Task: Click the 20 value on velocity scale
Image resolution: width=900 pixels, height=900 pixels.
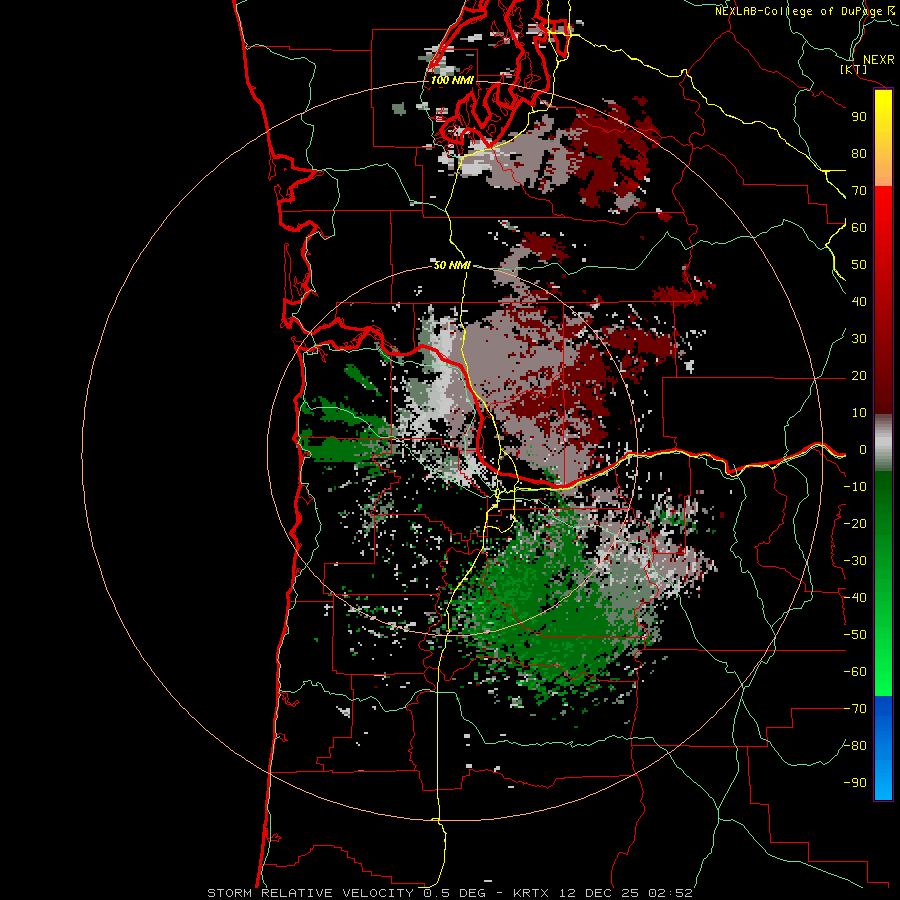Action: point(859,376)
